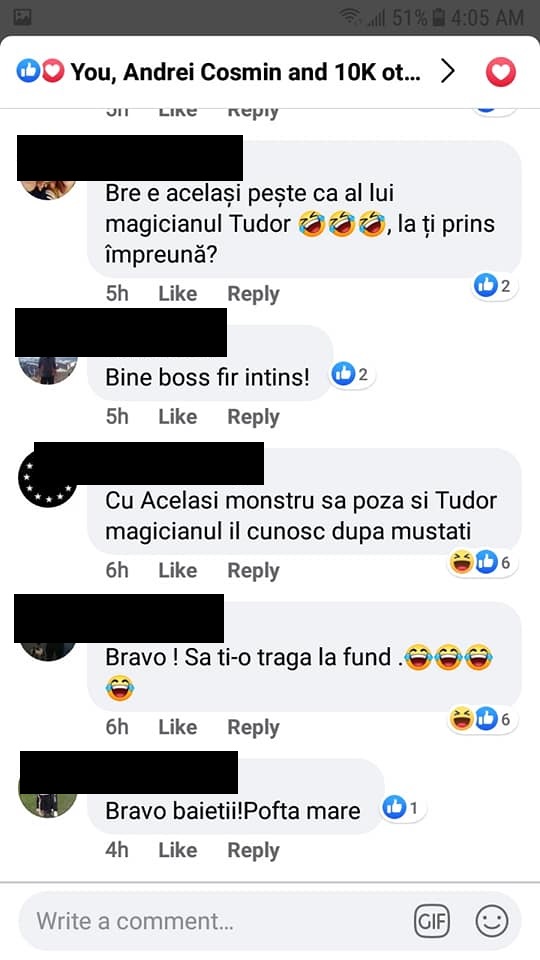
Task: Tap the like and heart reaction icons
Action: pos(40,72)
